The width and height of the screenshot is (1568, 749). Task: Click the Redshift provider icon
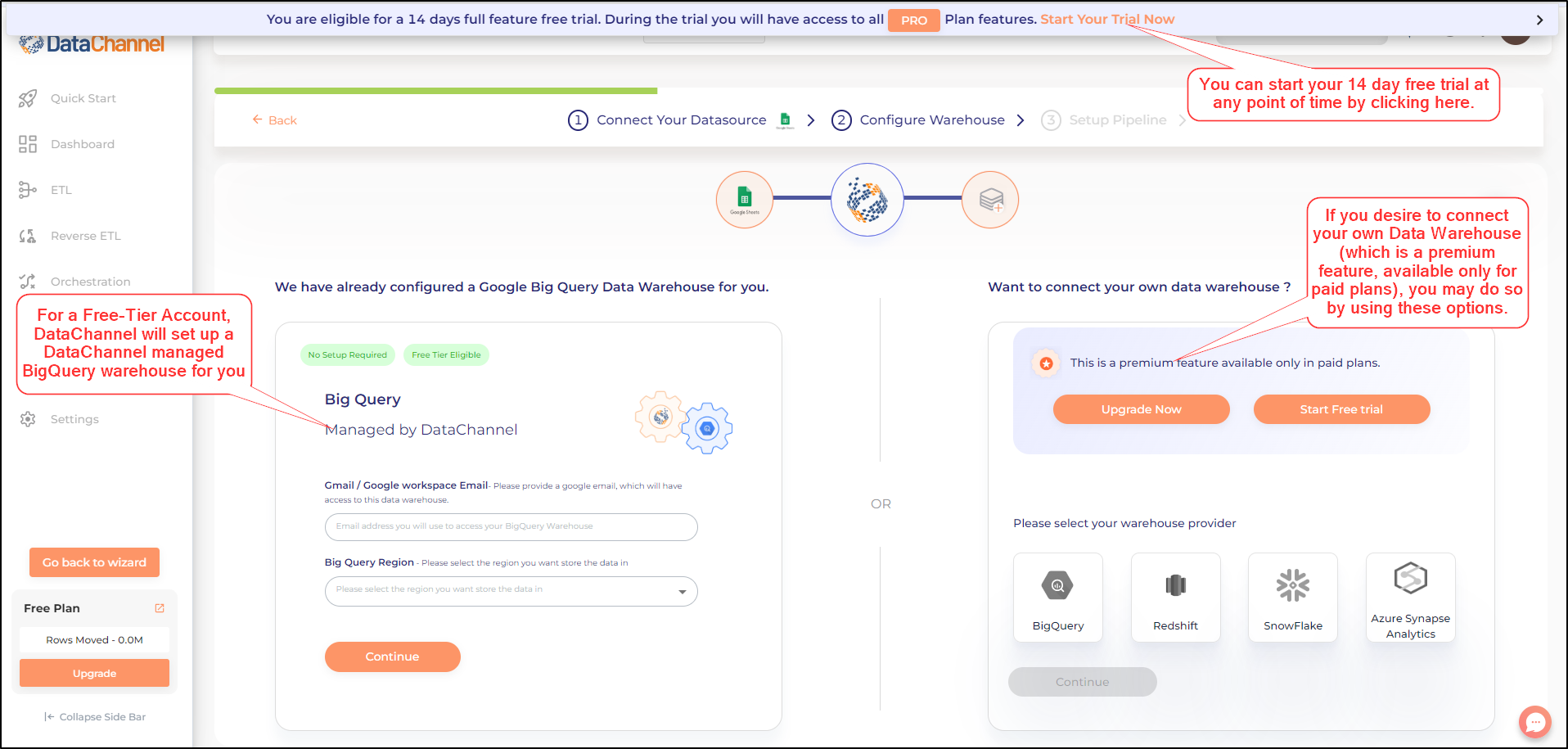tap(1176, 585)
